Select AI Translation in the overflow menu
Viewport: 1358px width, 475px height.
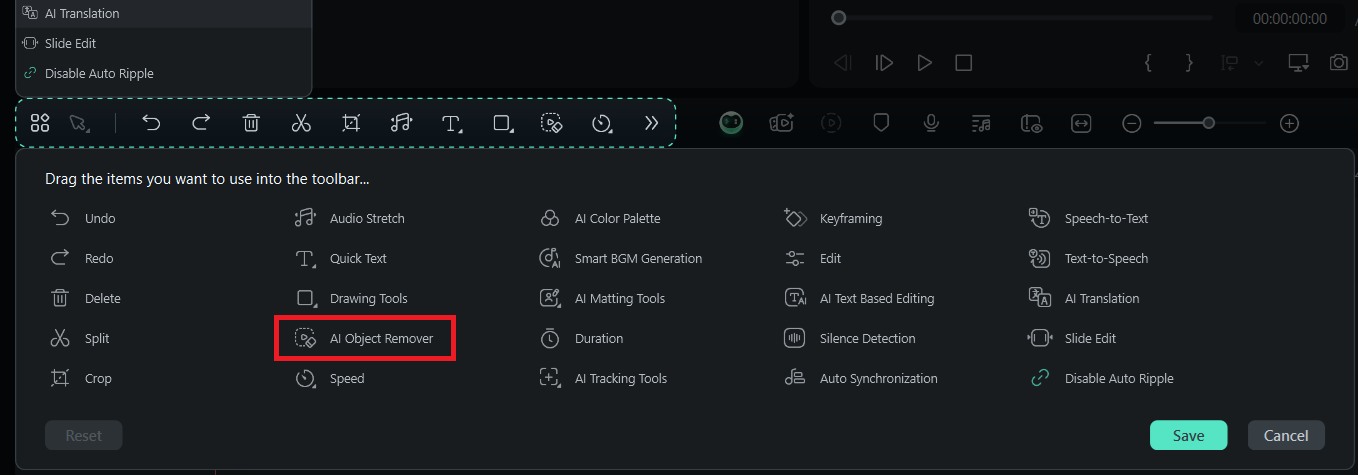click(x=82, y=14)
